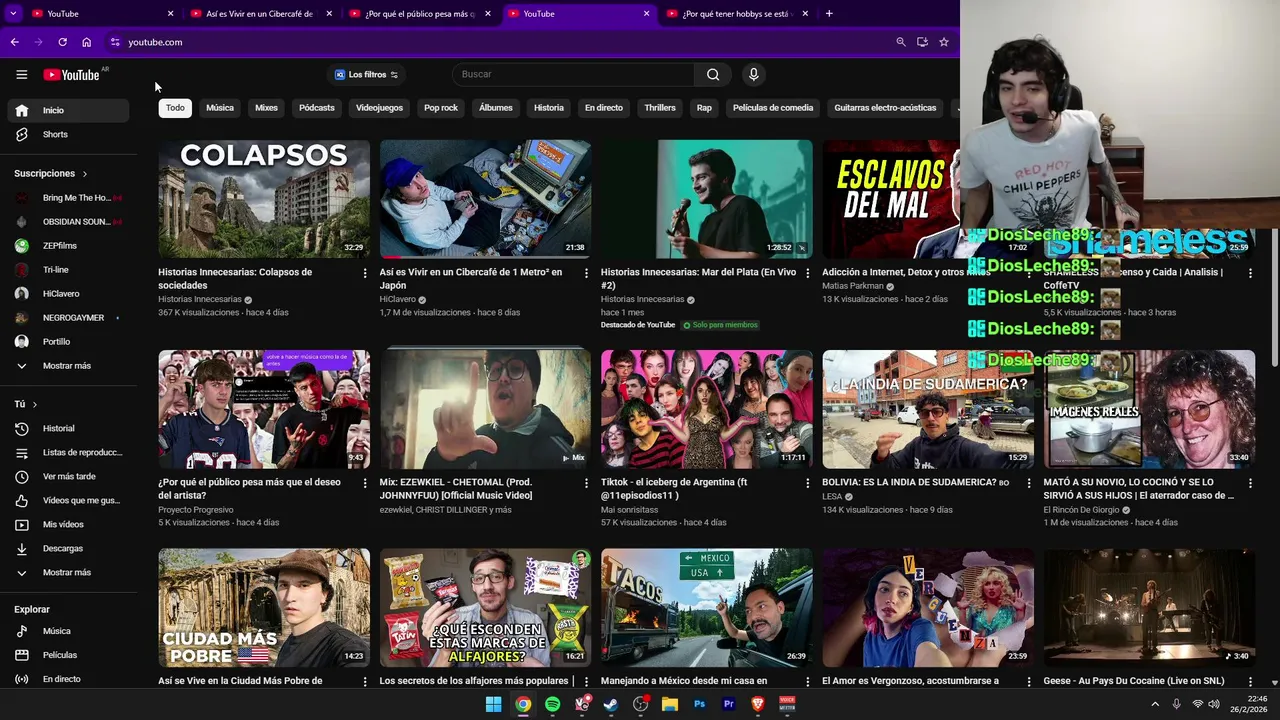The image size is (1280, 720).
Task: Select the Pódcasts filter chip
Action: pos(317,107)
